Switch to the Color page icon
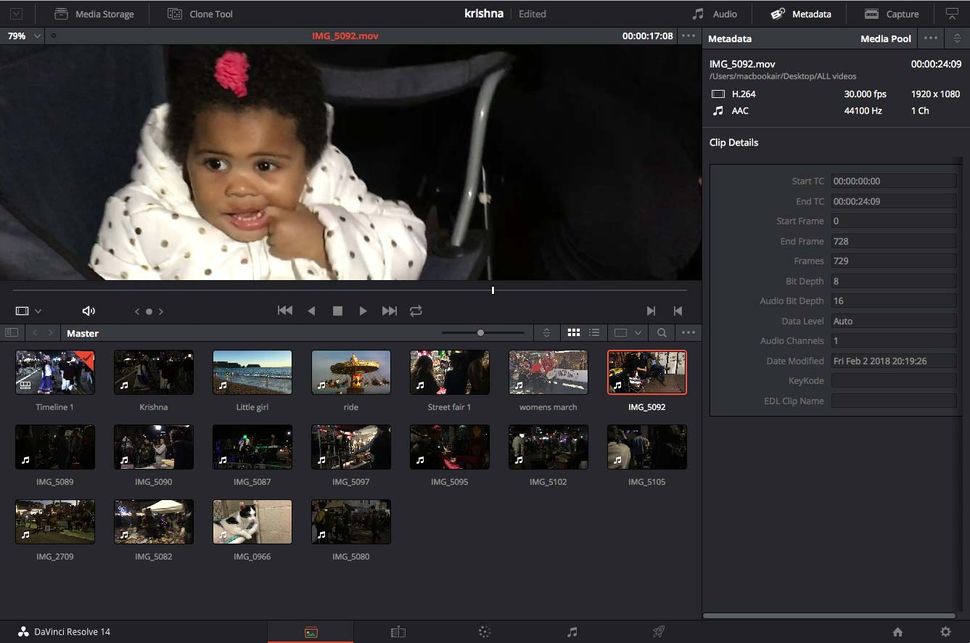Viewport: 970px width, 643px height. 484,631
